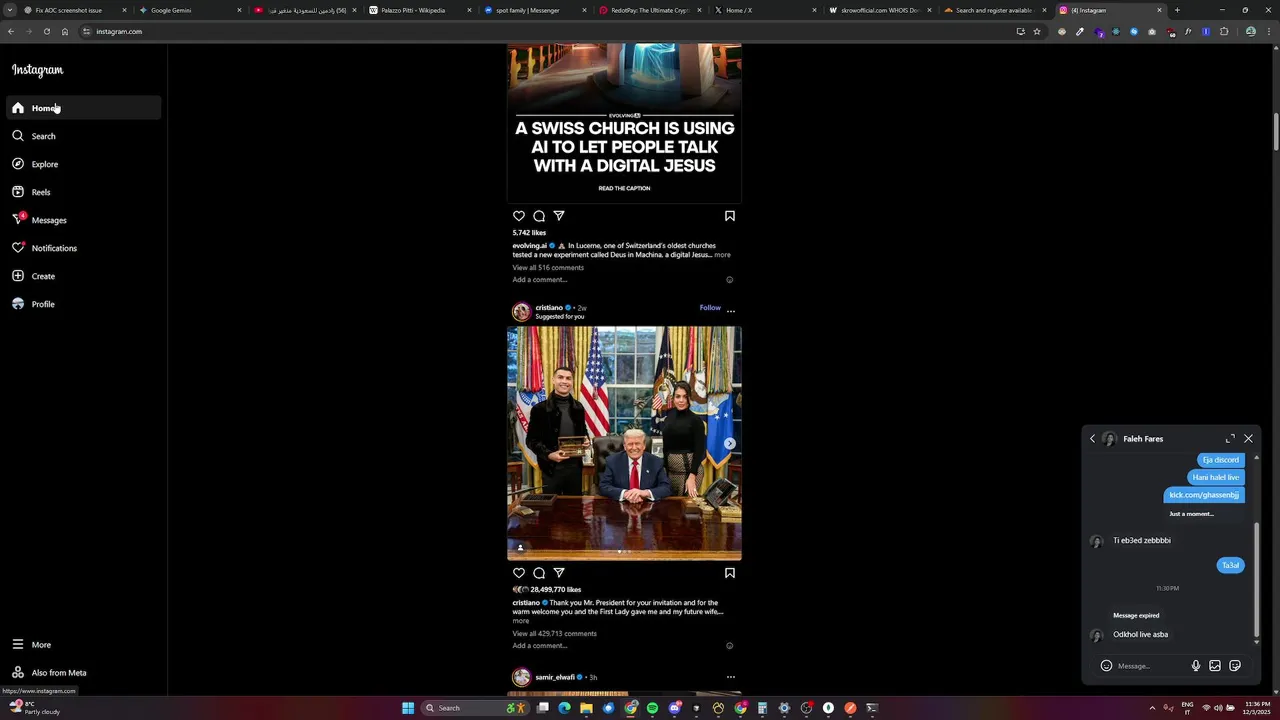Attach photo in chat

click(x=1215, y=666)
